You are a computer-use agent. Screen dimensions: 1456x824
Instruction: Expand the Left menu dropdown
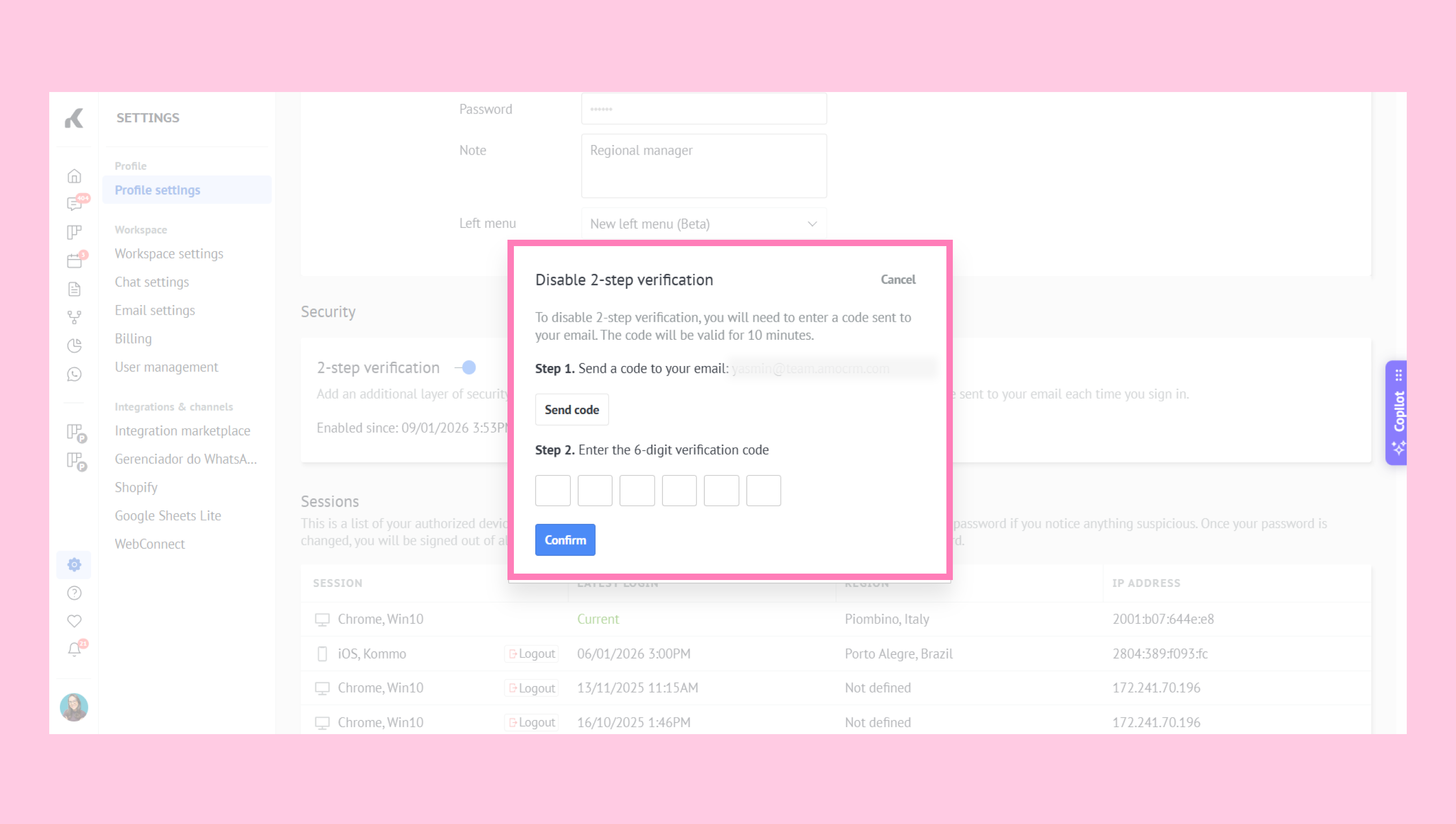(x=704, y=224)
